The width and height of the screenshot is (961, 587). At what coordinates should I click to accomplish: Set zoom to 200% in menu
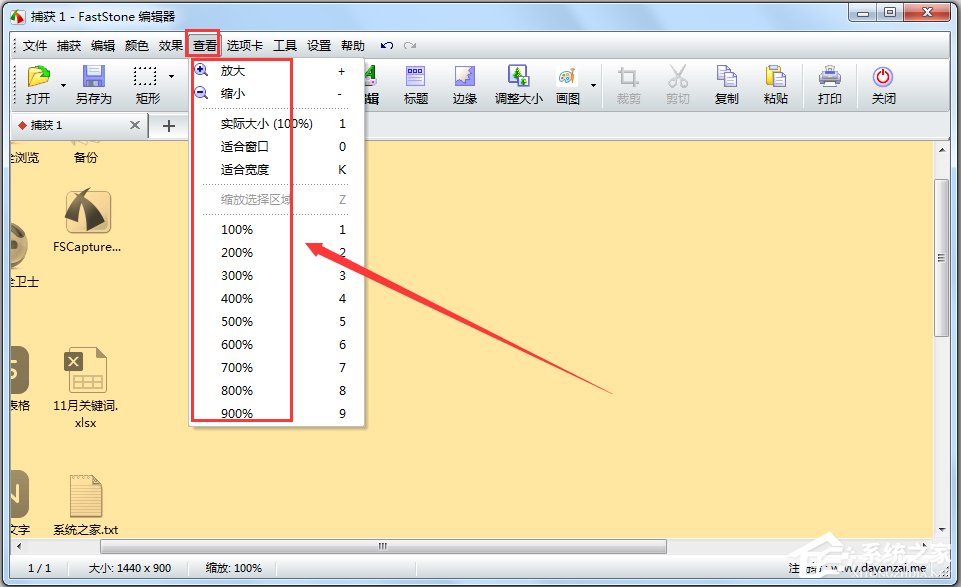click(277, 252)
